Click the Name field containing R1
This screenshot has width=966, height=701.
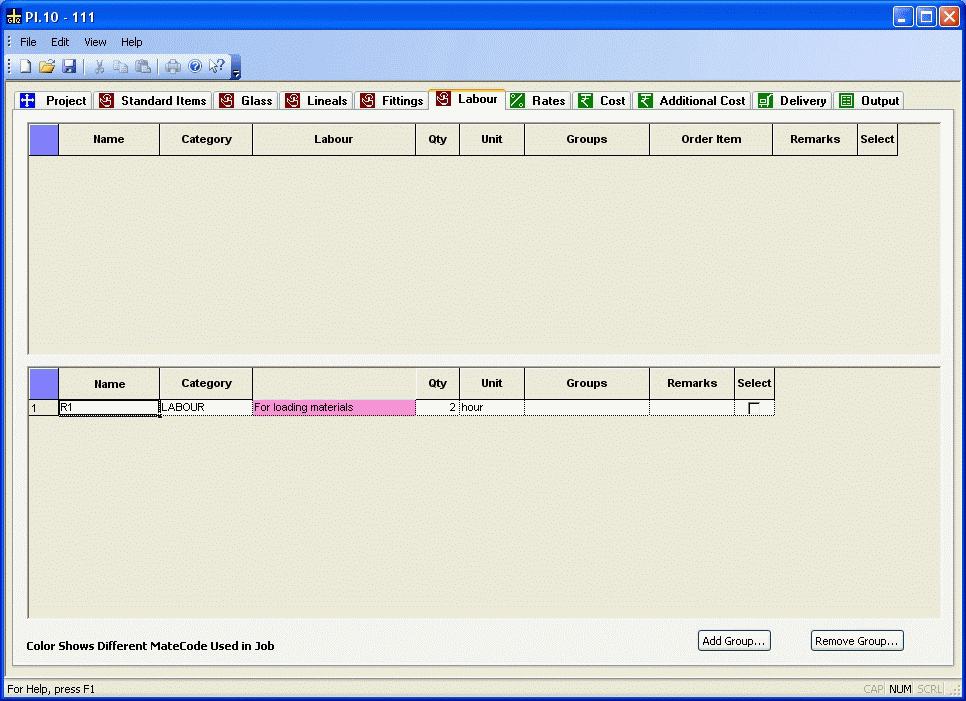coord(109,408)
